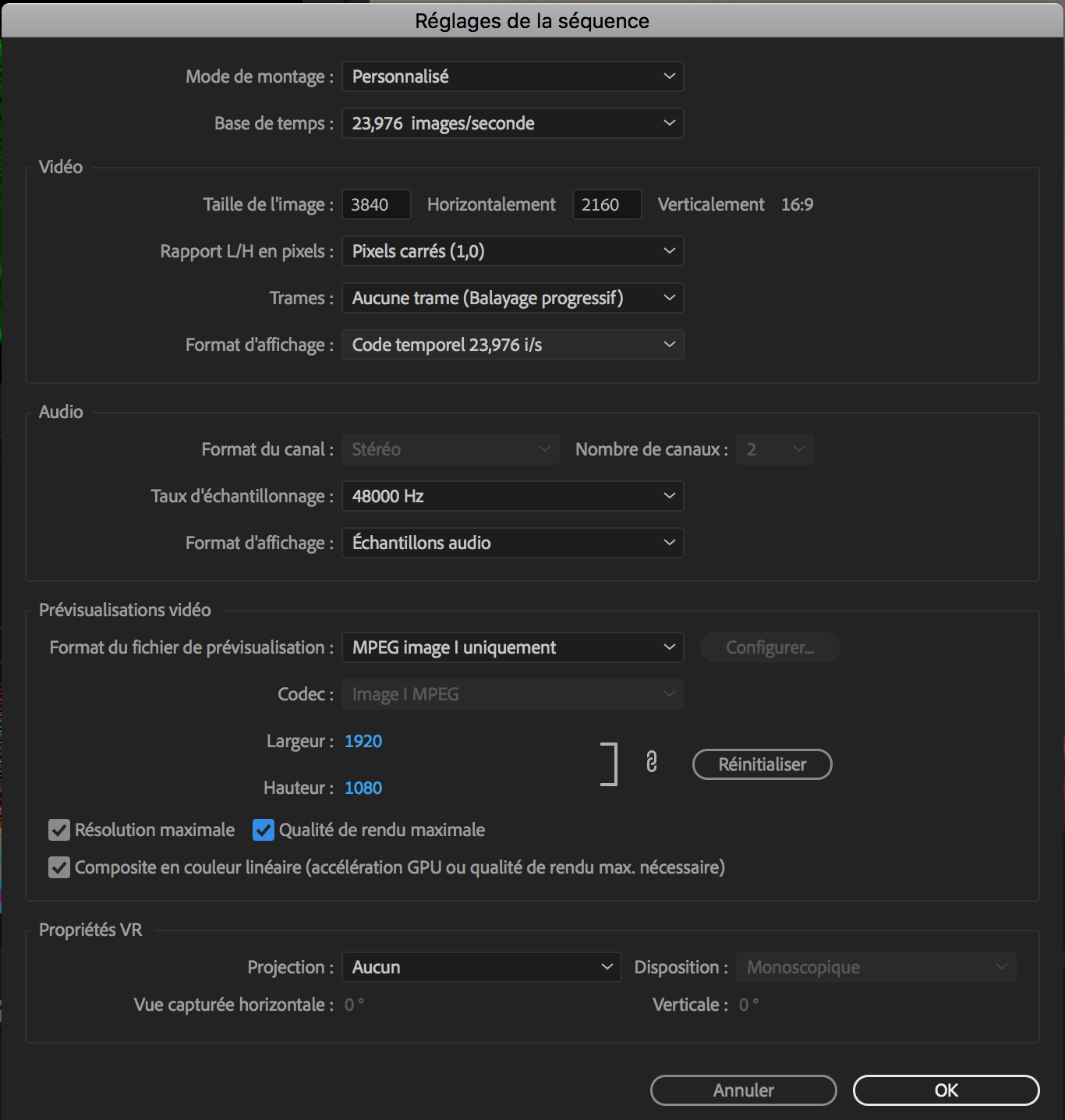Toggle Composite en couleur linéaire checkbox
Viewport: 1065px width, 1120px height.
point(59,867)
